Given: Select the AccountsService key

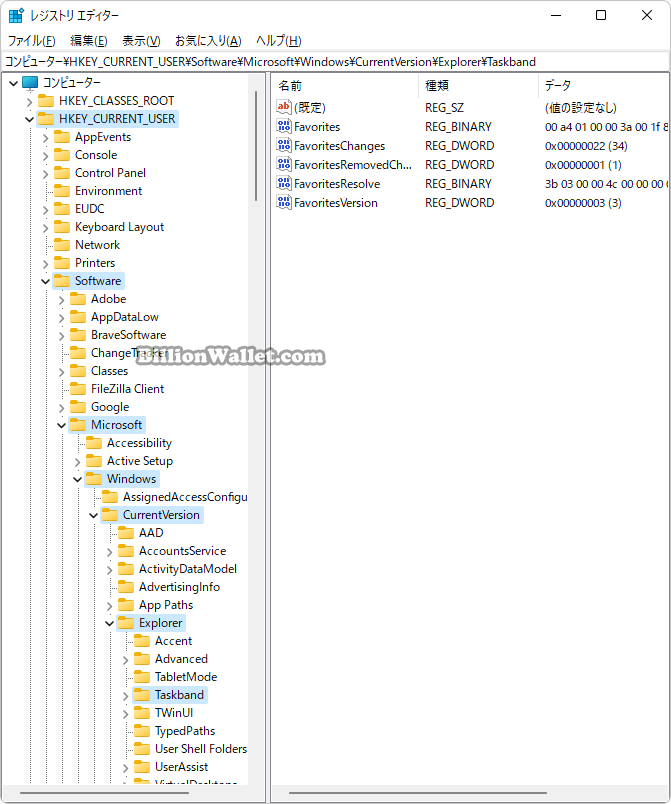Looking at the screenshot, I should pyautogui.click(x=182, y=551).
